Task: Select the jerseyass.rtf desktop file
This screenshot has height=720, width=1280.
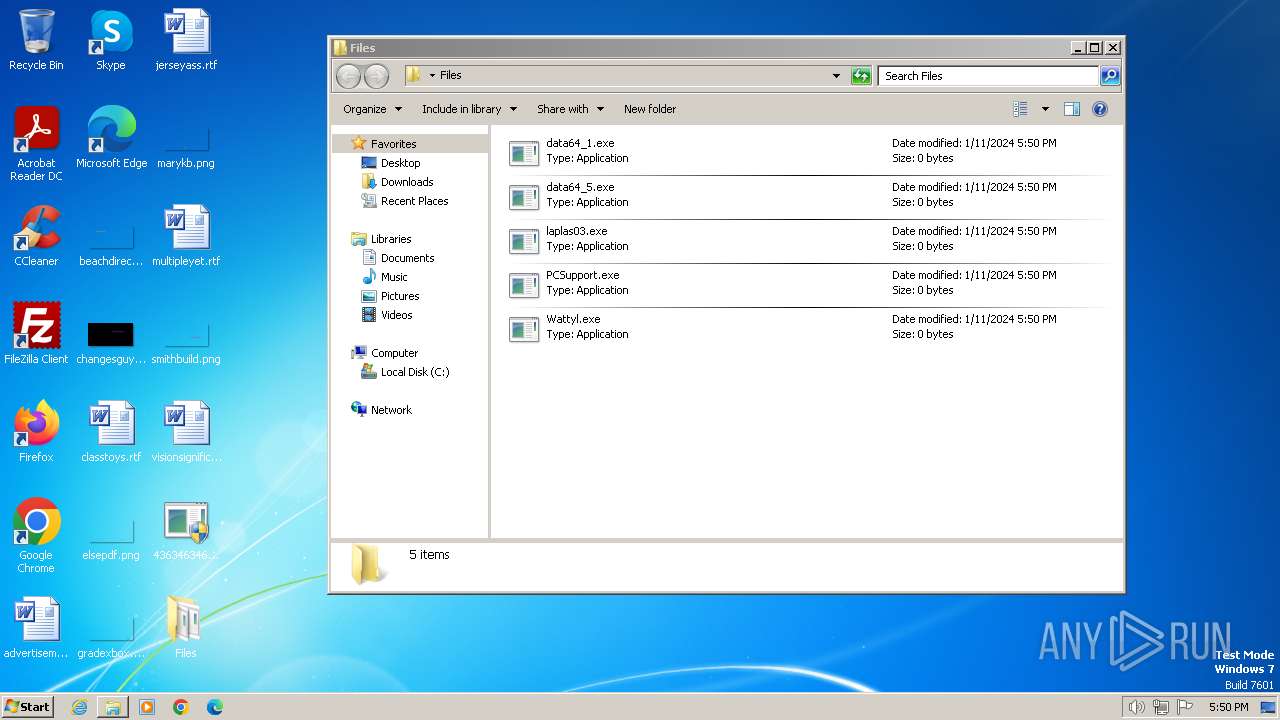Action: (x=186, y=40)
